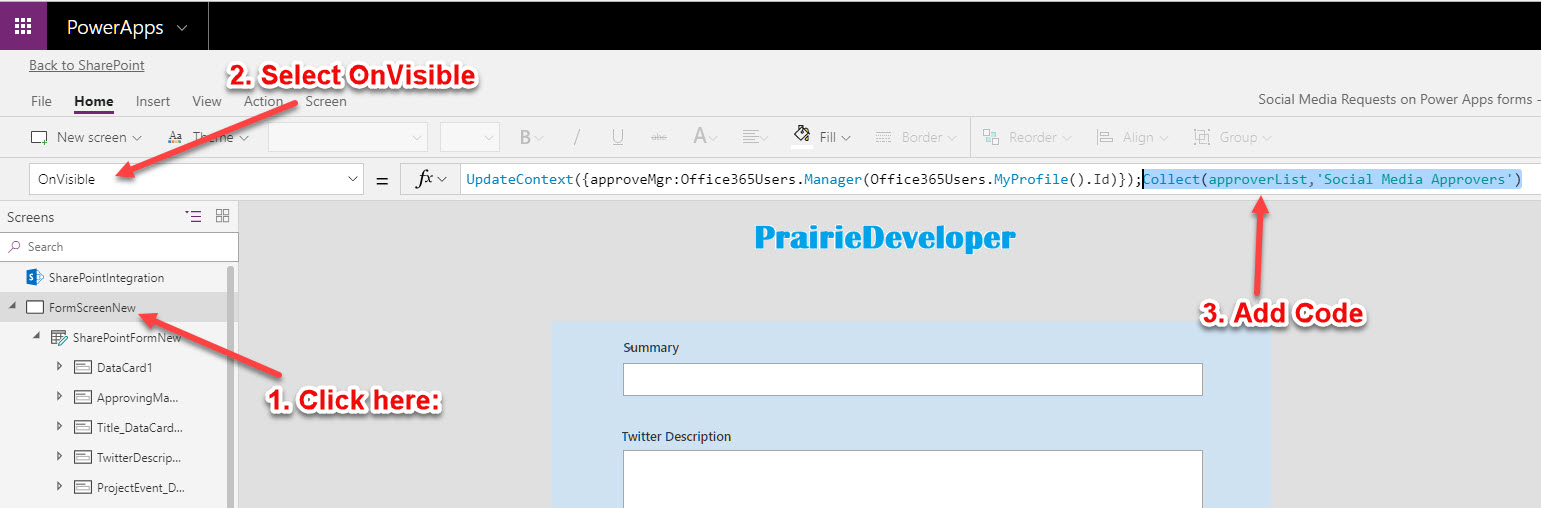1541x508 pixels.
Task: Open the Screen tab
Action: 326,101
